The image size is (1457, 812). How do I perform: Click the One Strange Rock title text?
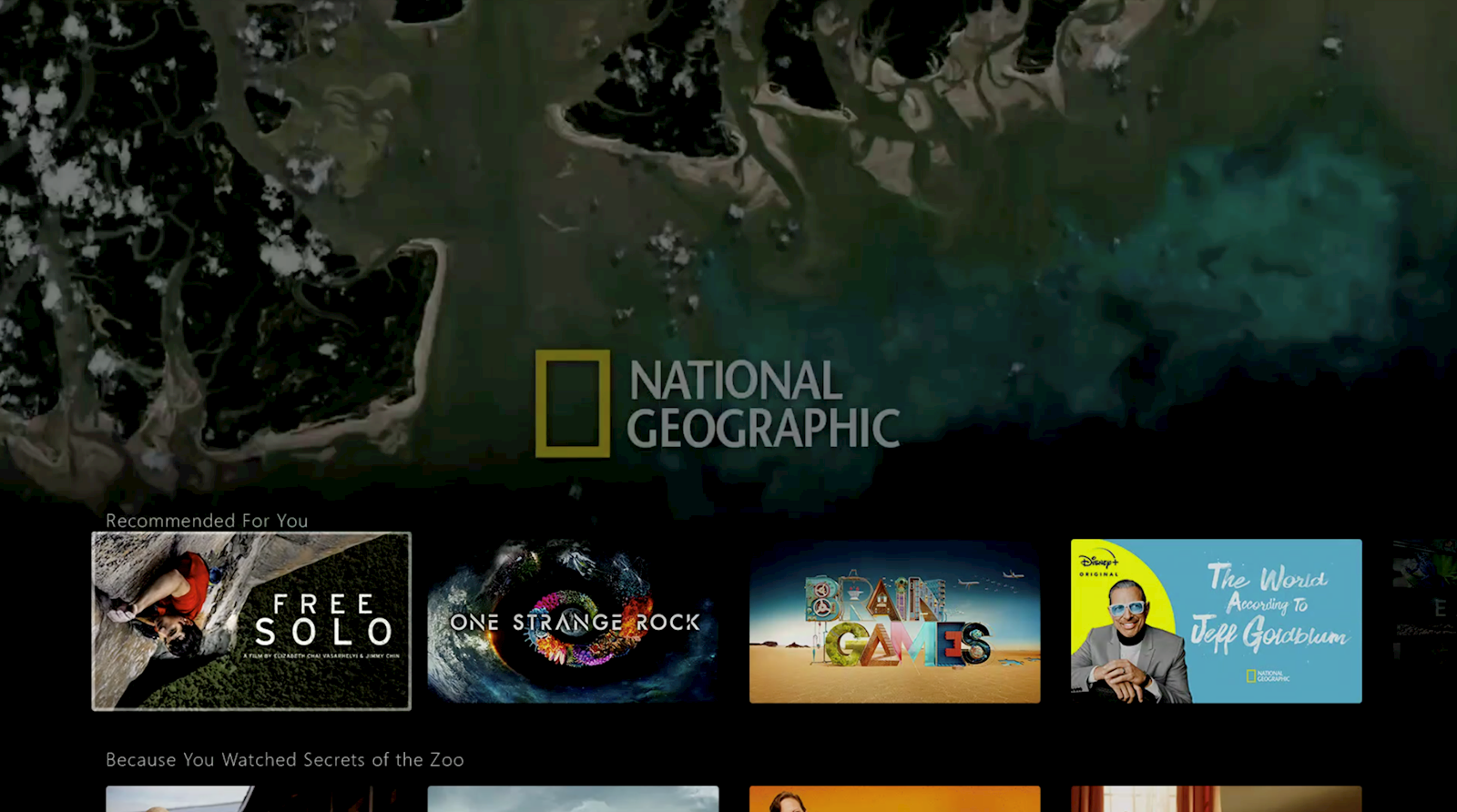coord(575,623)
